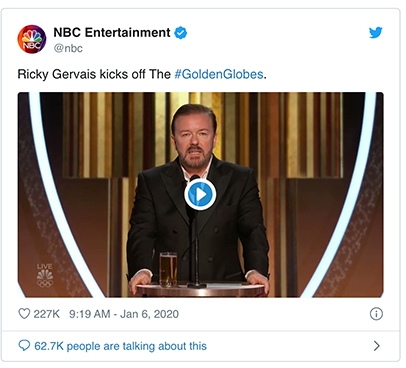Screen dimensions: 406x368
Task: Open 62.7K people are talking about this
Action: [x=120, y=346]
